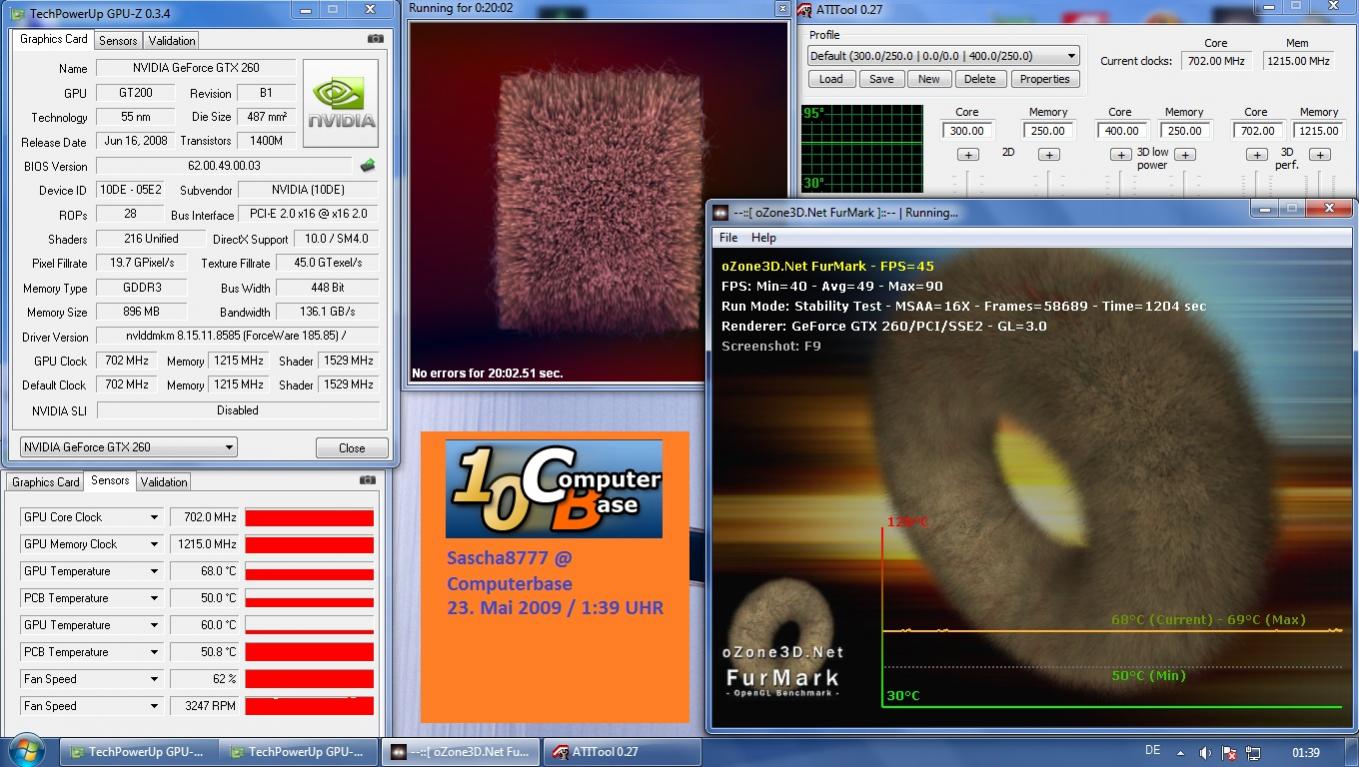Switch to Sensors tab in upper GPU-Z window
The width and height of the screenshot is (1359, 767).
click(118, 40)
